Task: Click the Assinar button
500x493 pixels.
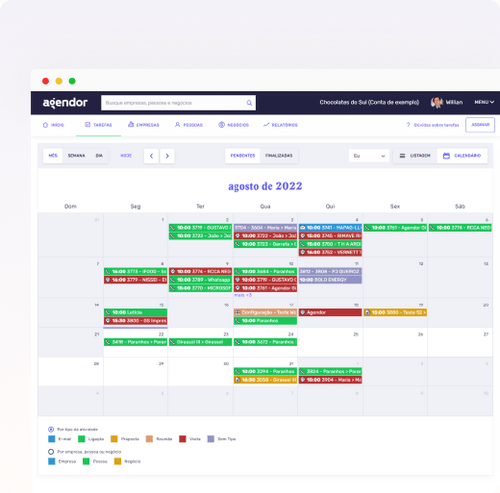Action: tap(480, 125)
